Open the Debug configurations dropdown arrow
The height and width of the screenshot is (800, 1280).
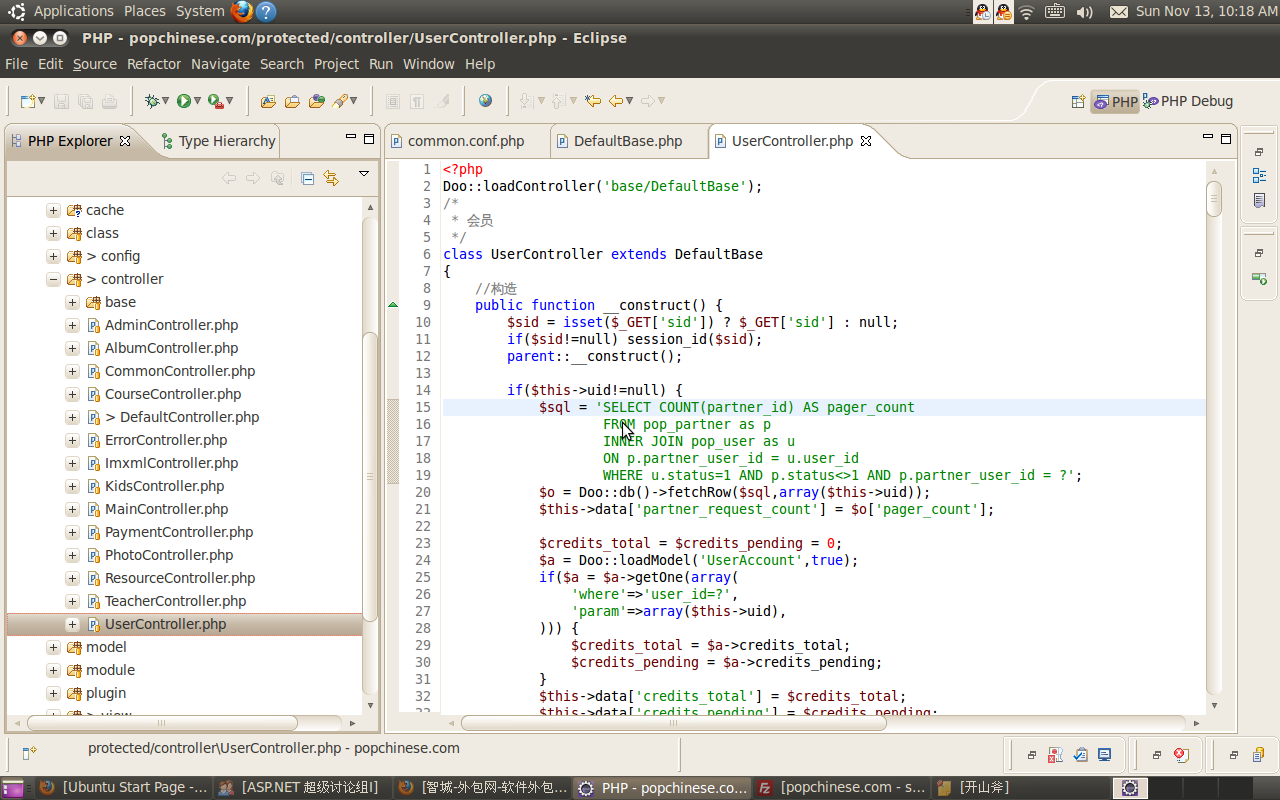(165, 101)
